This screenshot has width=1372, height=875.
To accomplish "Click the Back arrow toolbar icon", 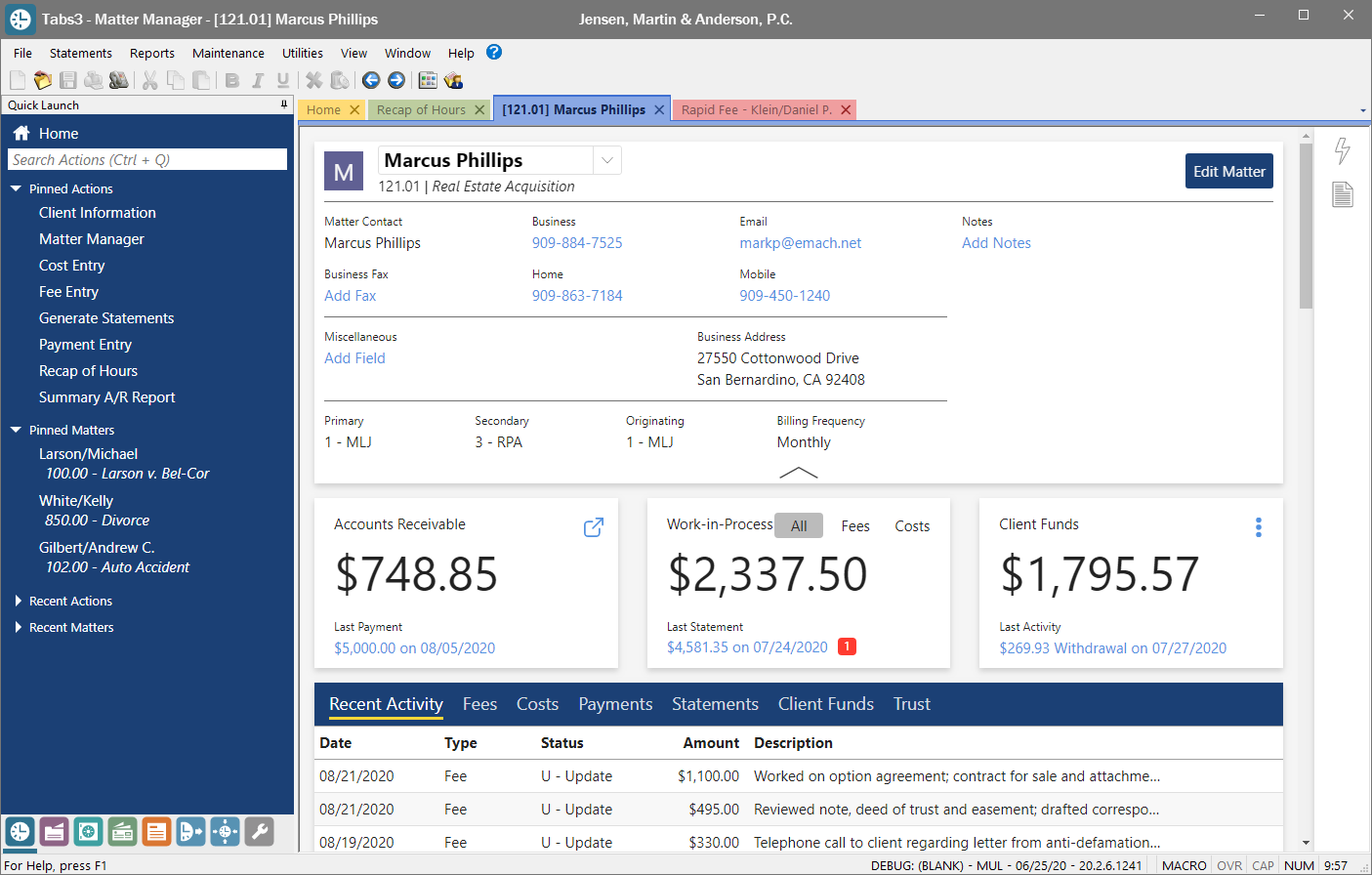I will (371, 80).
